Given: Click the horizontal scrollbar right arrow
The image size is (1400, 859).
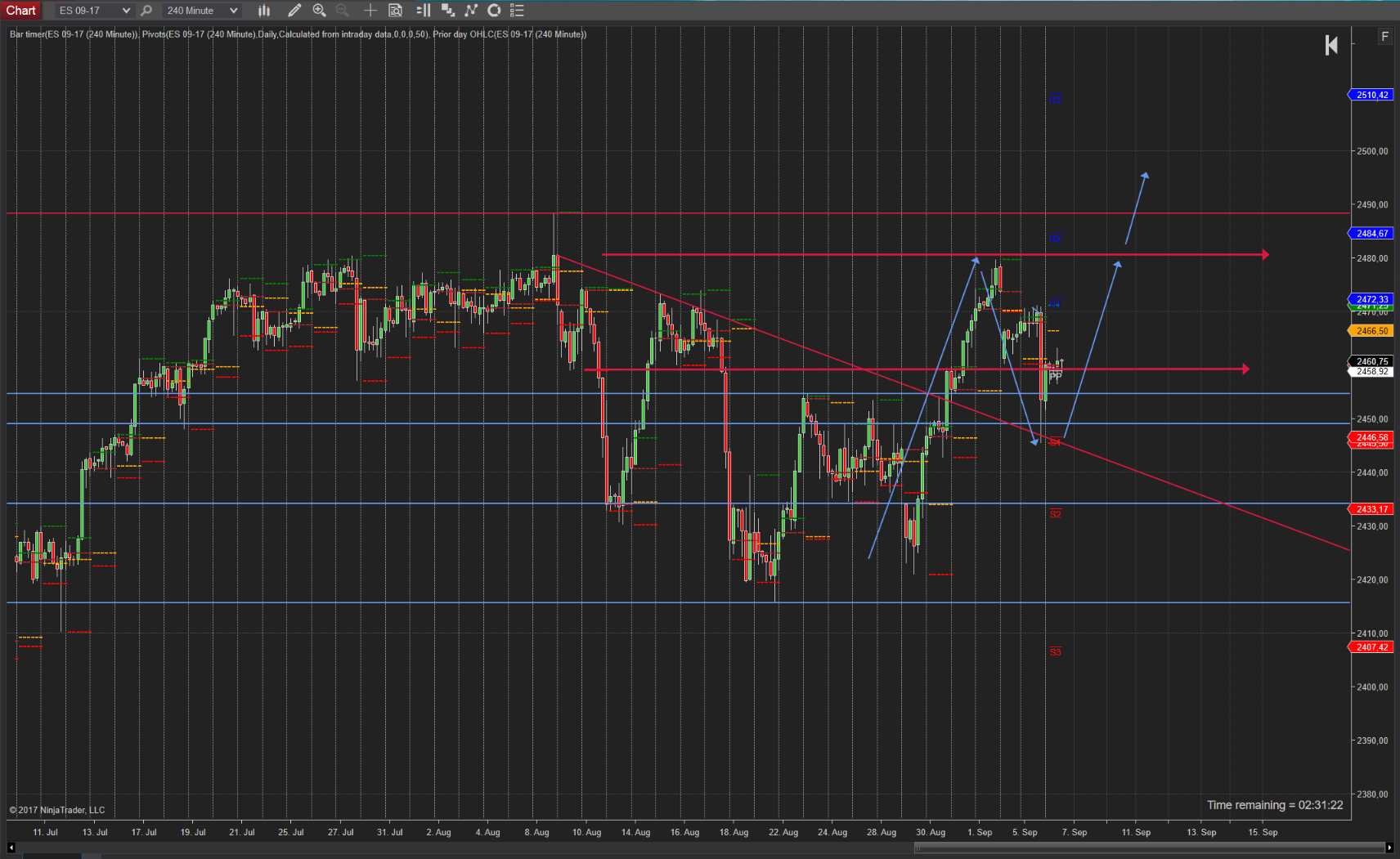Looking at the screenshot, I should tap(1389, 848).
